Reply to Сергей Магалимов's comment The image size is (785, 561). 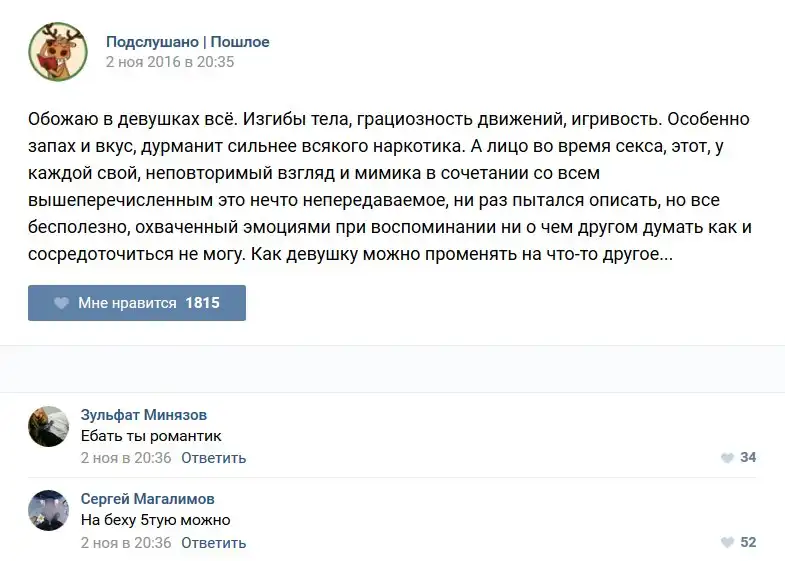coord(214,543)
